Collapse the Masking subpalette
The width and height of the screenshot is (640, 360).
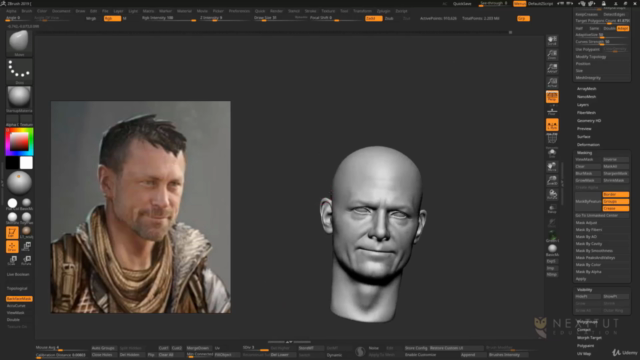[584, 153]
